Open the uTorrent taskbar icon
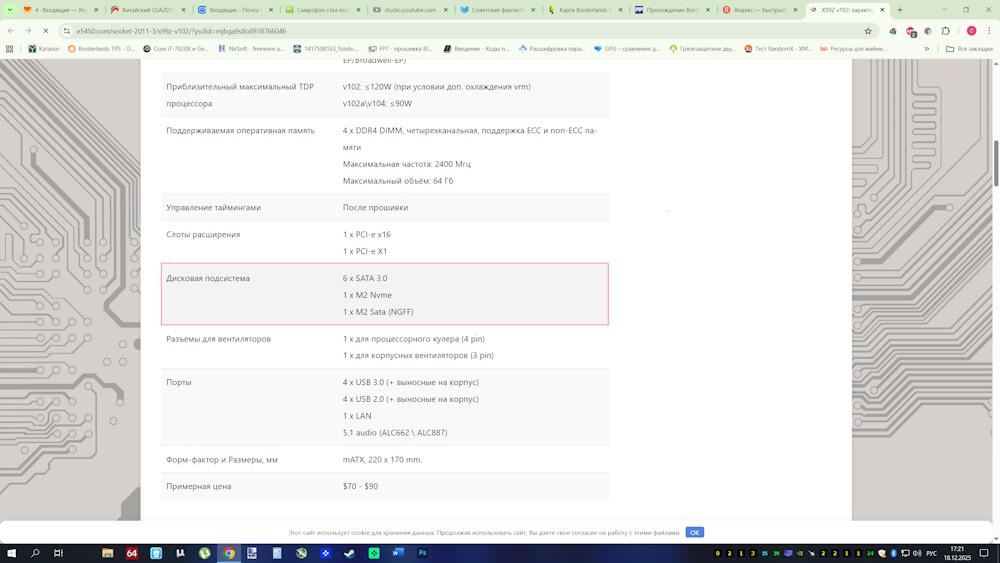Screen dimensions: 1000x563 204,553
